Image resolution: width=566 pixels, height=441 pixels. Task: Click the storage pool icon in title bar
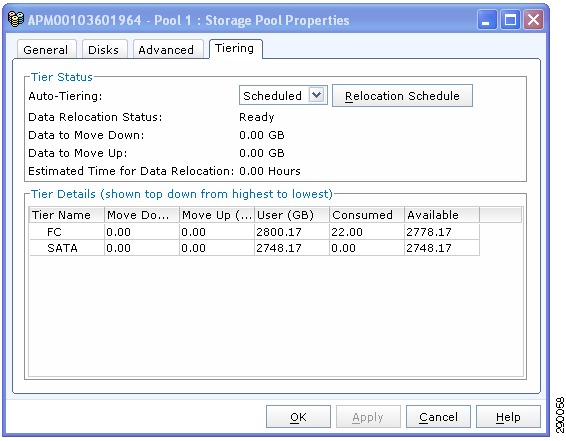coord(16,19)
